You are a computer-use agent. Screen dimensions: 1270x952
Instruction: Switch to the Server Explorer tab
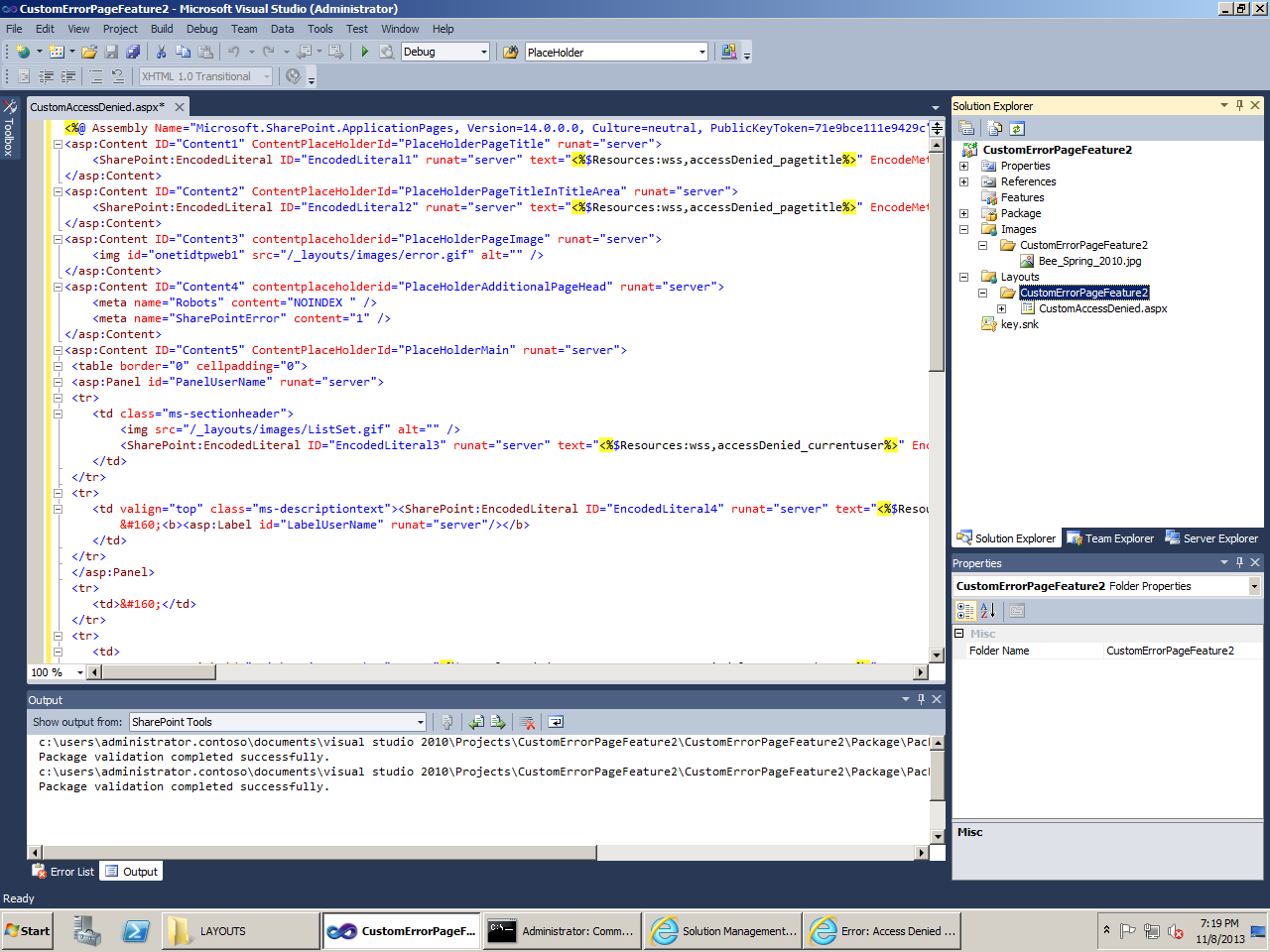[1211, 538]
